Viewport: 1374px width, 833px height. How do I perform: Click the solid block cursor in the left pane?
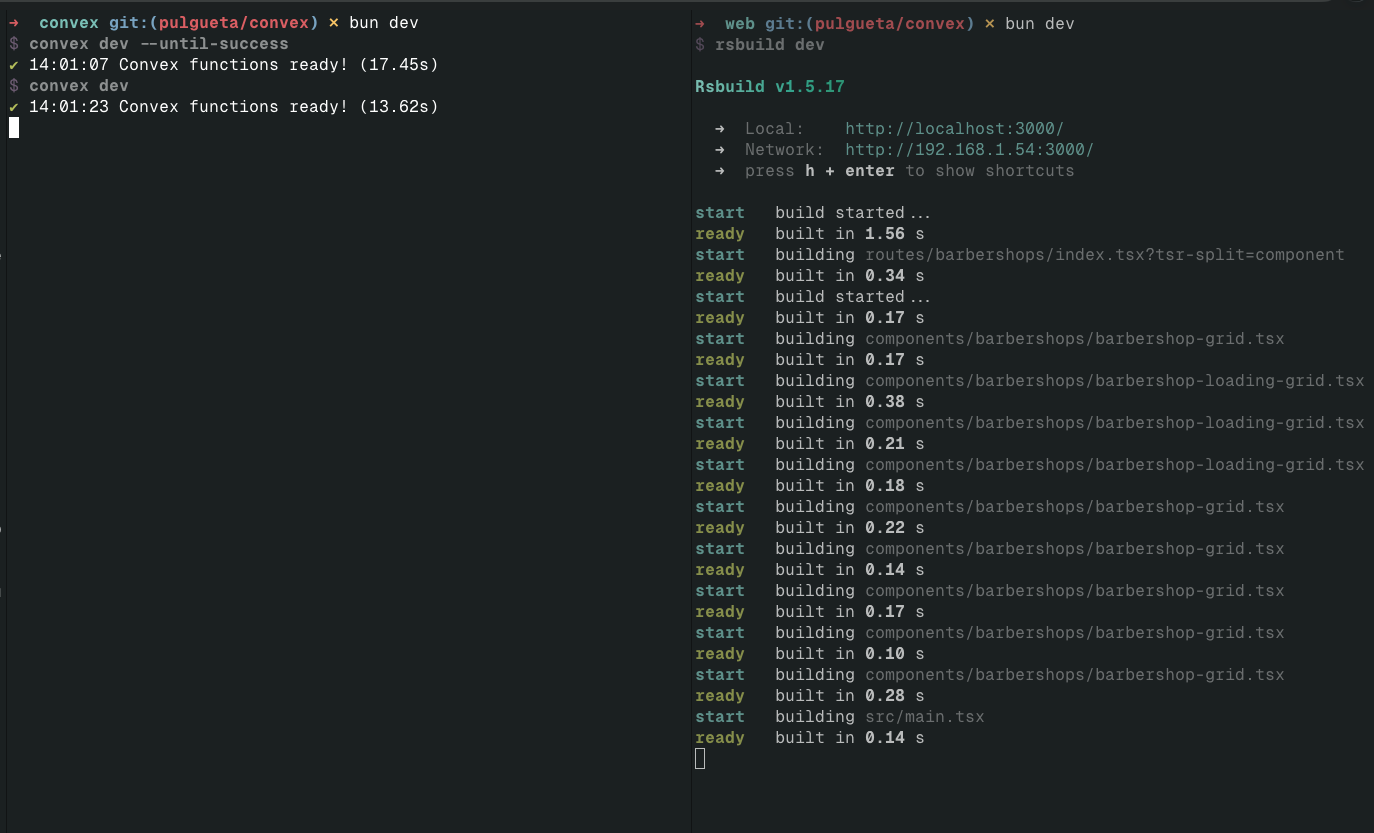point(14,127)
